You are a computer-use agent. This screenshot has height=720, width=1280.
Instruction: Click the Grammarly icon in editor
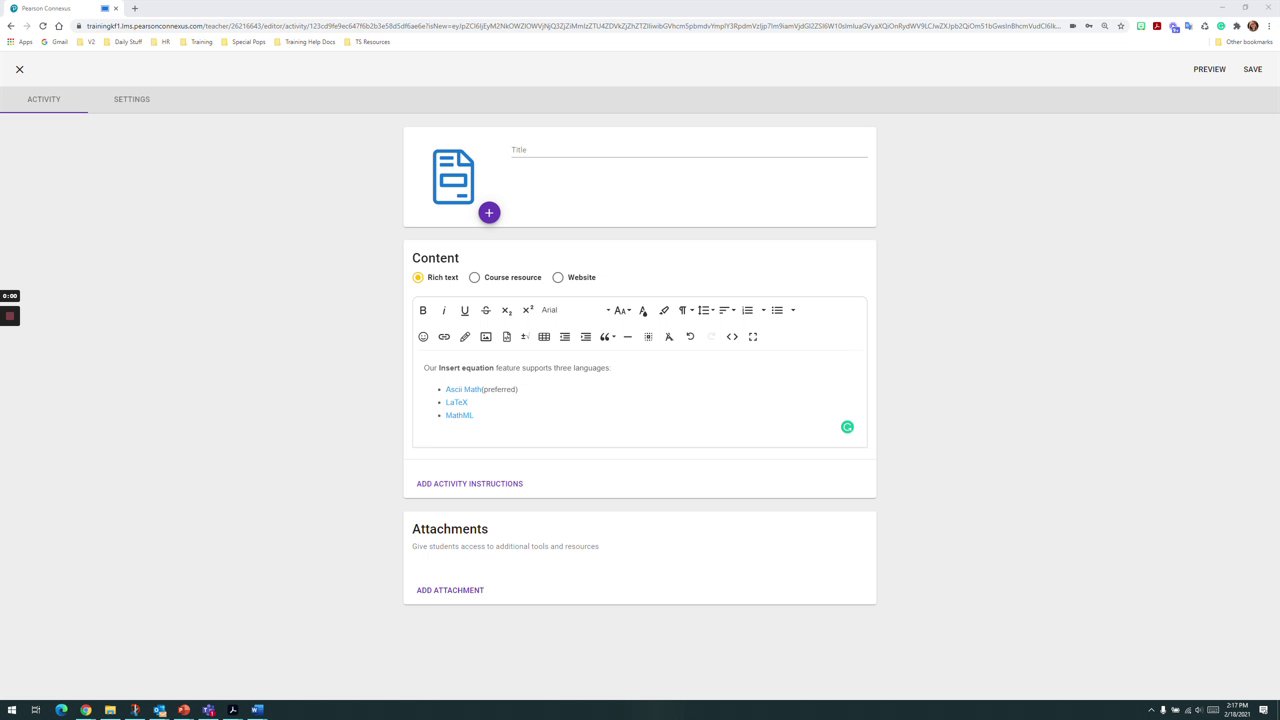click(847, 427)
